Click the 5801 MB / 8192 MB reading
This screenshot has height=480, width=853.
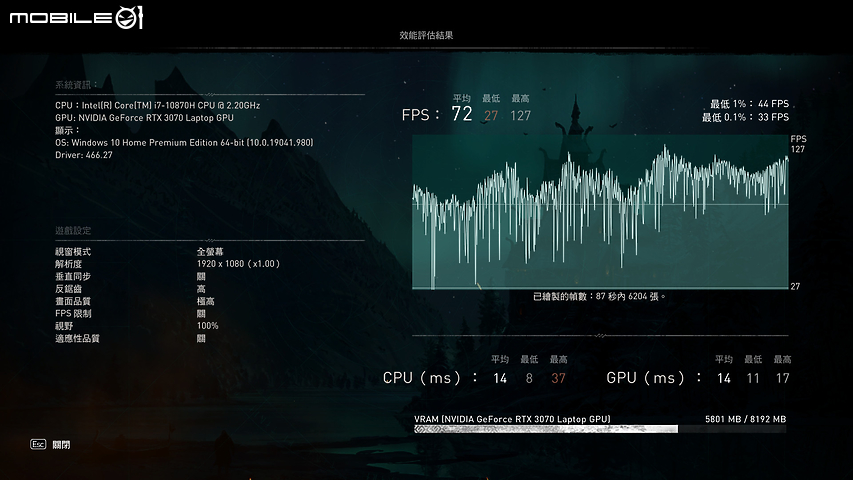pos(745,419)
